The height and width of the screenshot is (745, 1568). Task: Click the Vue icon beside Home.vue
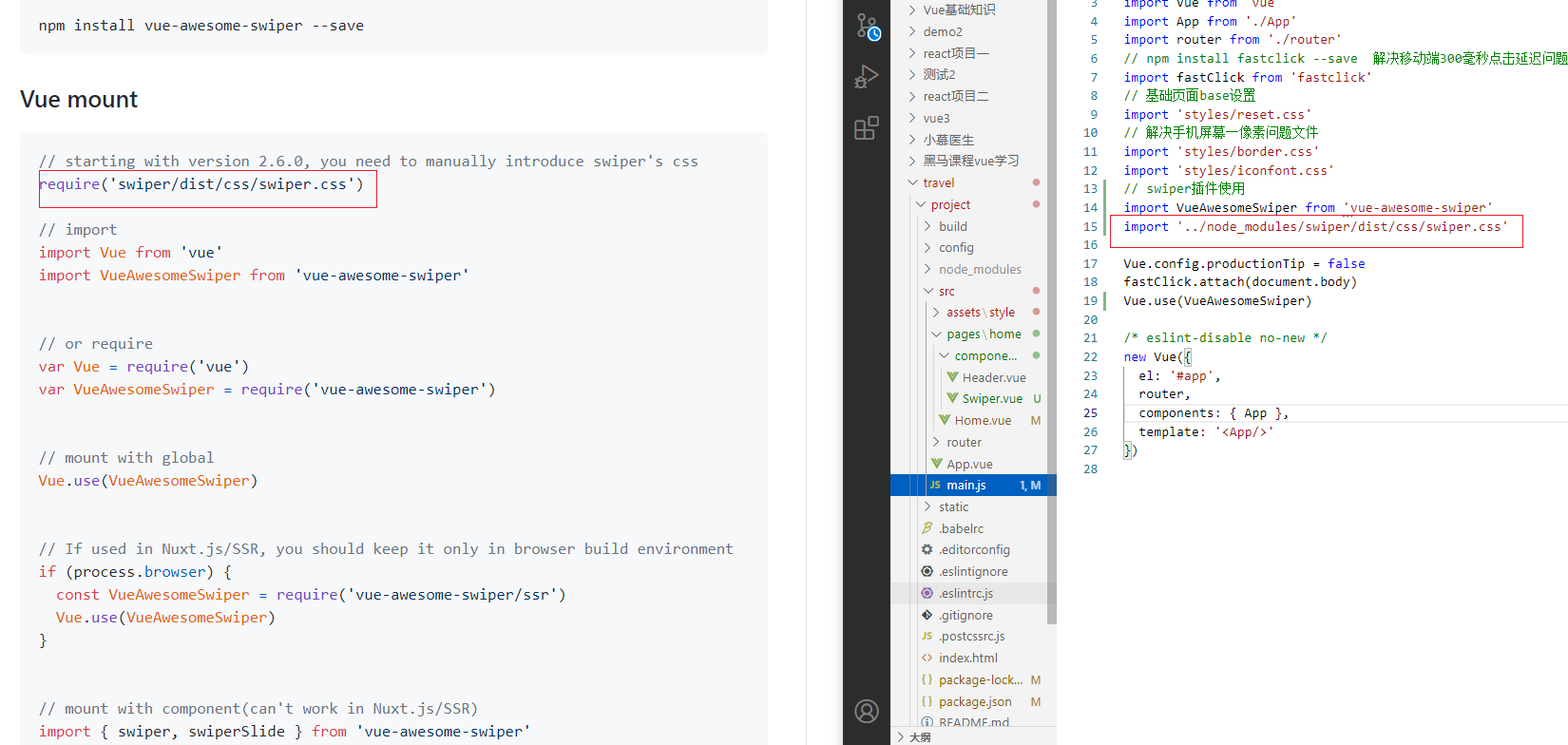pos(945,420)
